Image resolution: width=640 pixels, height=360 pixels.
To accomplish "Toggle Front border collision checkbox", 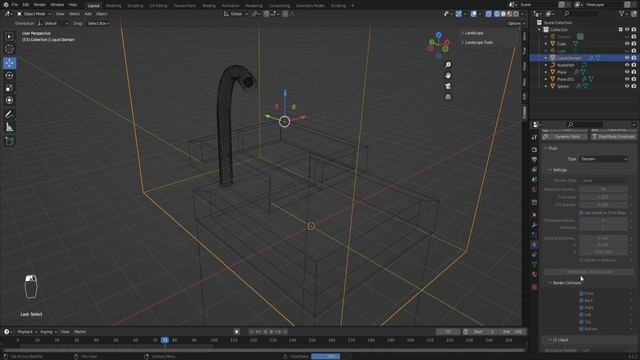I will tap(581, 293).
